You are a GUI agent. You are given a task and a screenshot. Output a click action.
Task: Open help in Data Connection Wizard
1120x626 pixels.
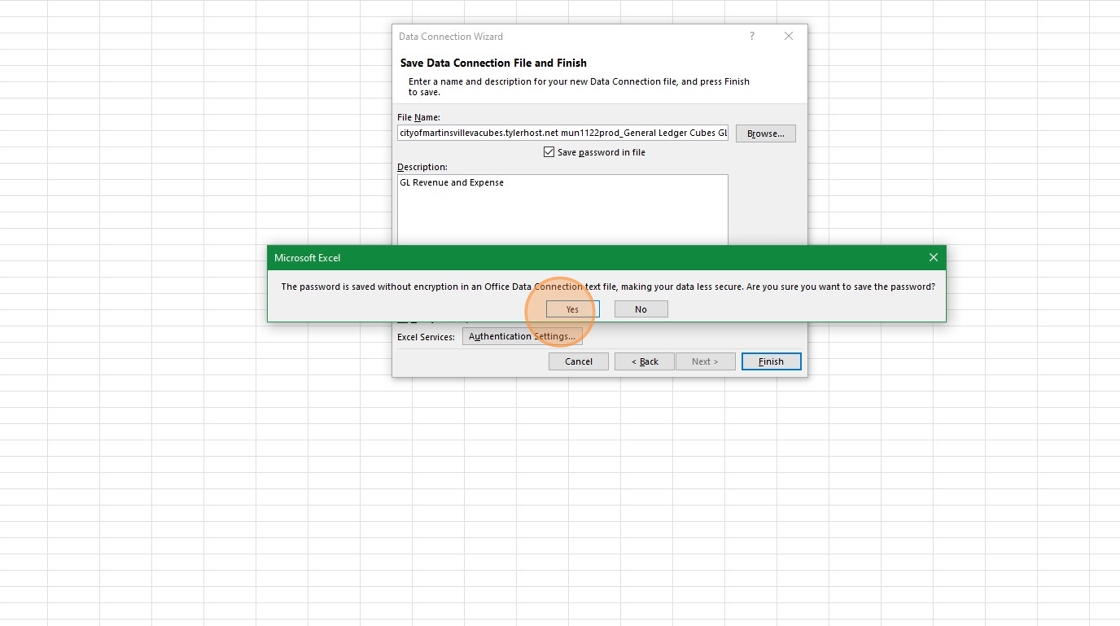pyautogui.click(x=751, y=36)
